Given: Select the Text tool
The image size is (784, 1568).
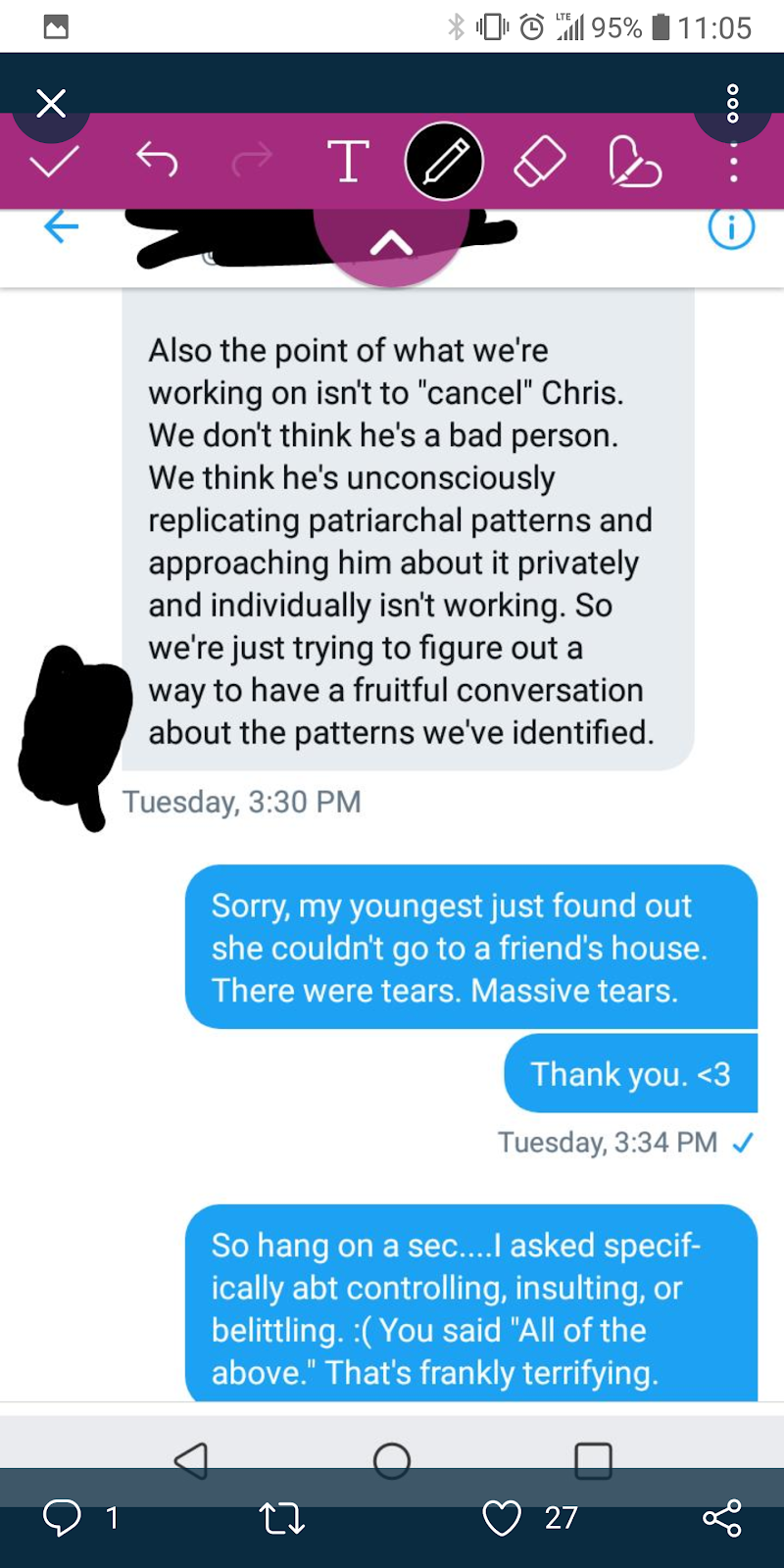Looking at the screenshot, I should (348, 161).
